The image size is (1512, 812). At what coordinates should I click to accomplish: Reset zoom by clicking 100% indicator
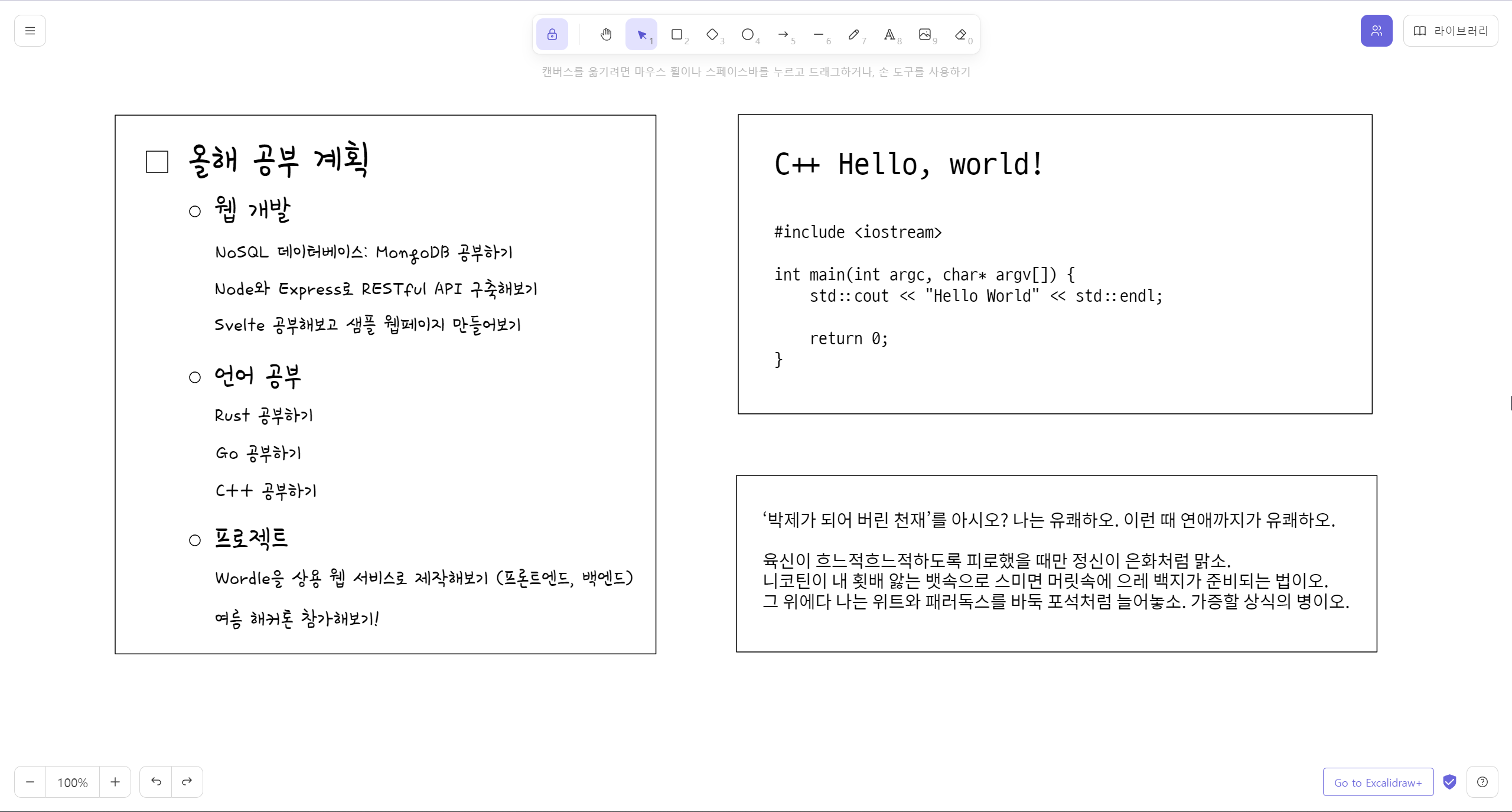pyautogui.click(x=72, y=782)
